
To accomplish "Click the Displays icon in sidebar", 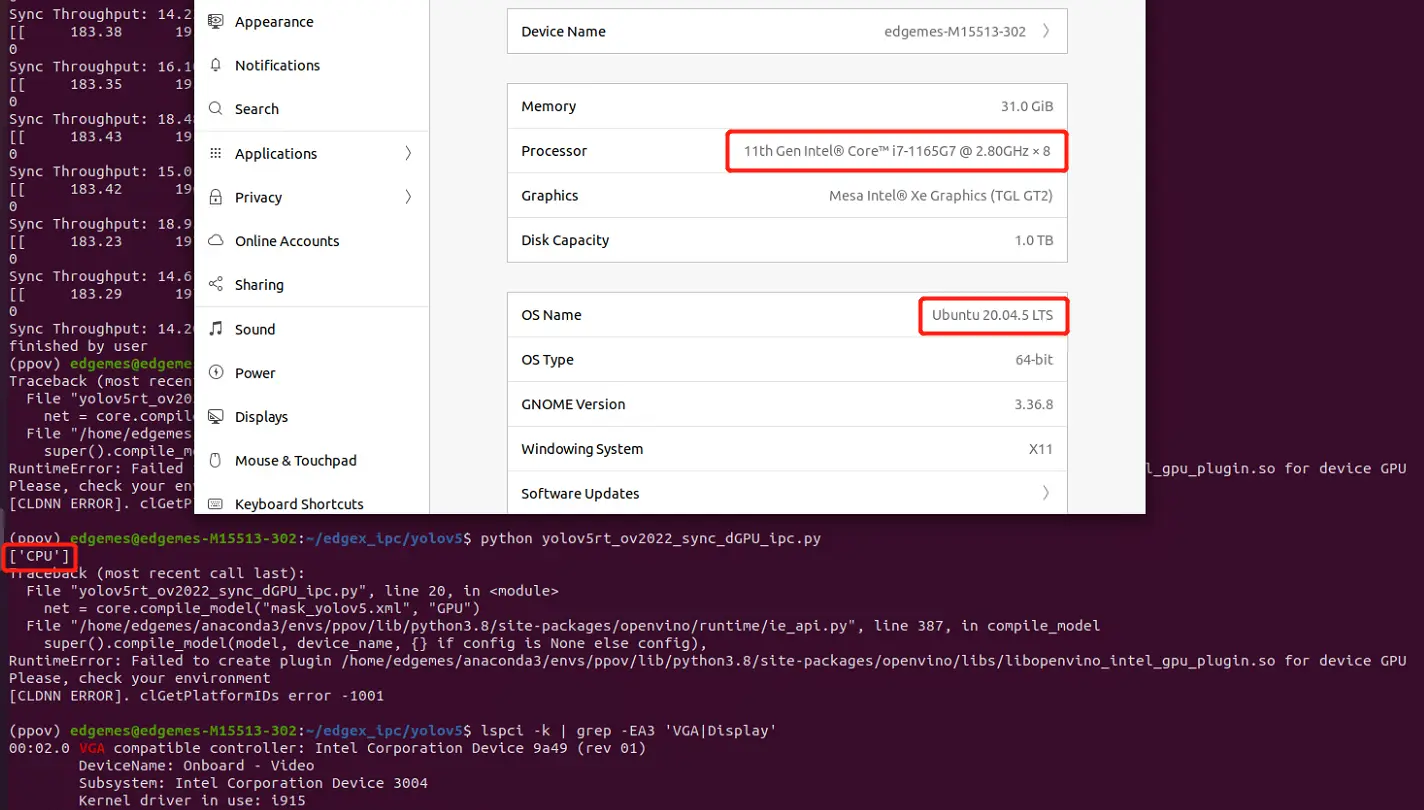I will click(x=215, y=417).
